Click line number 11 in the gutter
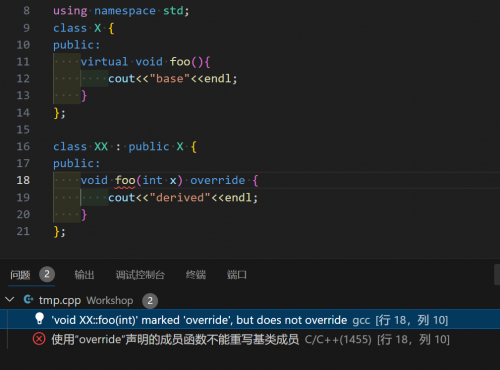The image size is (500, 370). [23, 62]
